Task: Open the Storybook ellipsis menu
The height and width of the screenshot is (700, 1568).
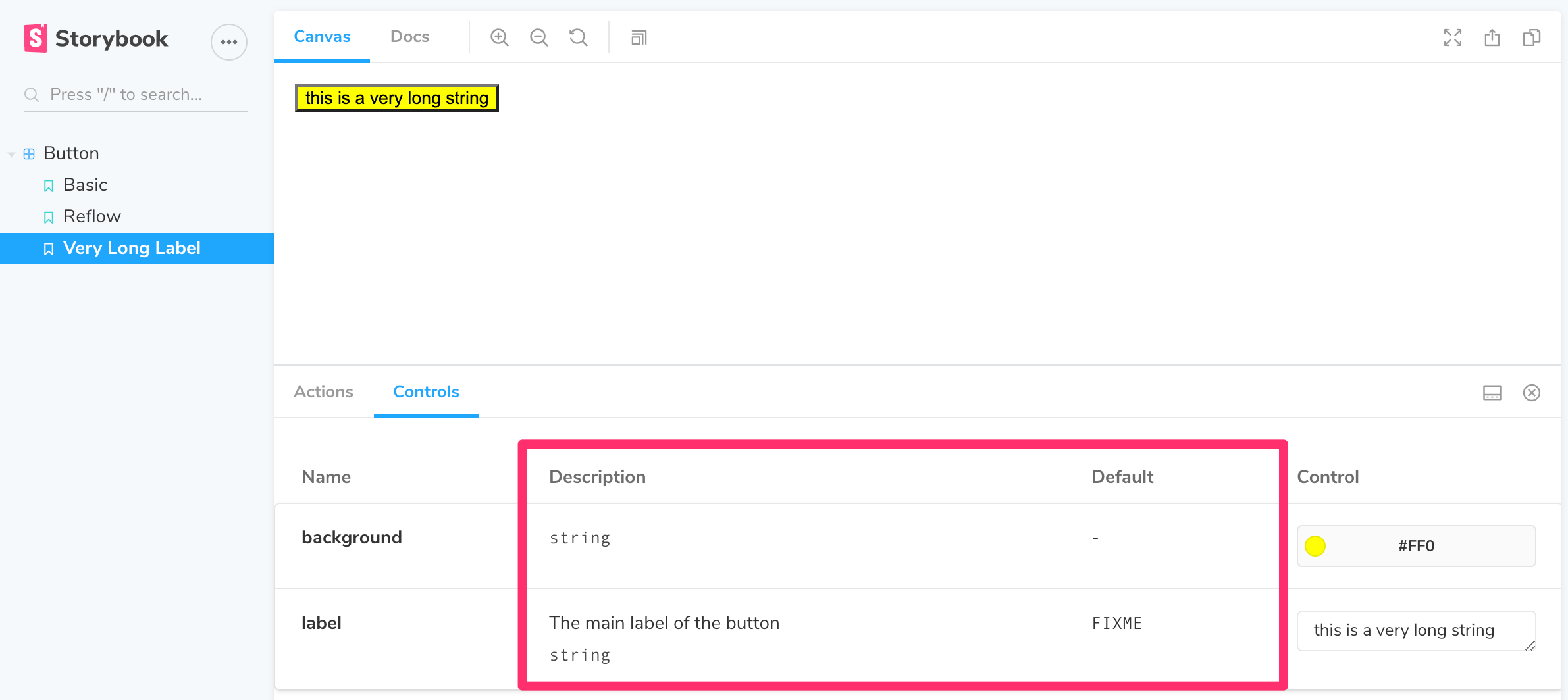Action: click(228, 42)
